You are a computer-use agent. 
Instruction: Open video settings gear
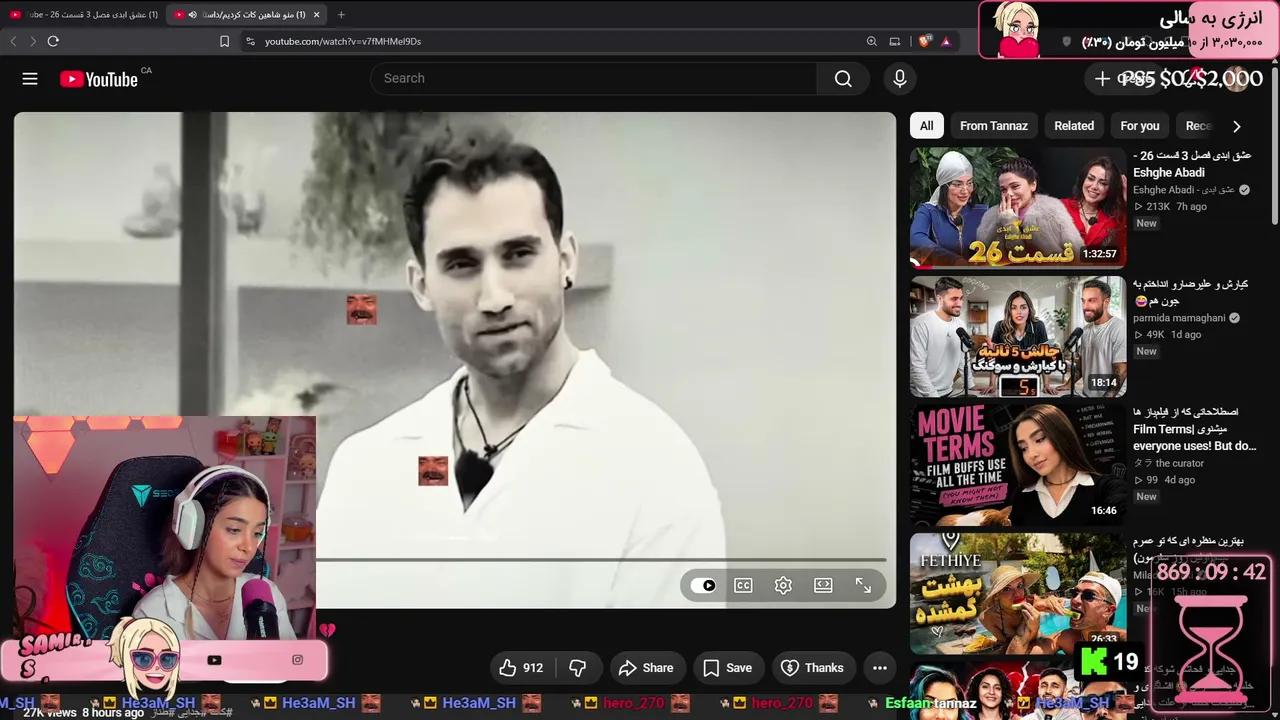click(783, 586)
